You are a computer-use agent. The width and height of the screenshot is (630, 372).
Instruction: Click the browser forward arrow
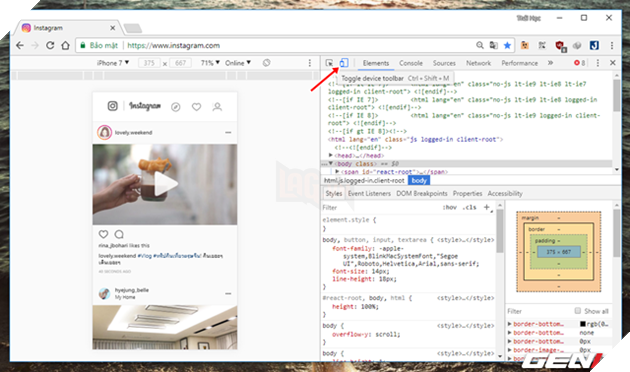(x=35, y=45)
